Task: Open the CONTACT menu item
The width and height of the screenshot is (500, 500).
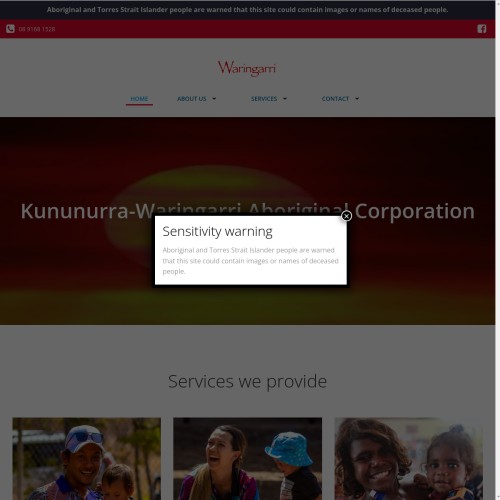Action: pyautogui.click(x=335, y=99)
